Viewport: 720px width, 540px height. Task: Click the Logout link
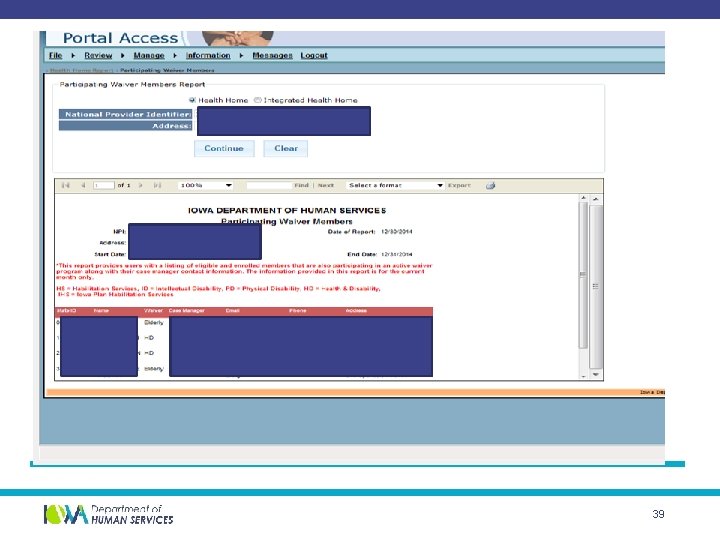[x=314, y=55]
